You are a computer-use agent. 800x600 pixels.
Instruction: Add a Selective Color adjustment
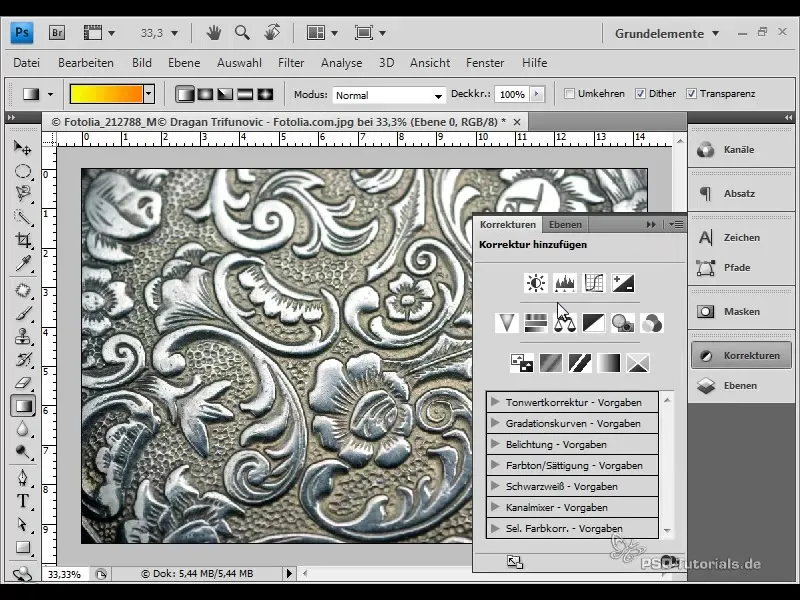point(638,363)
